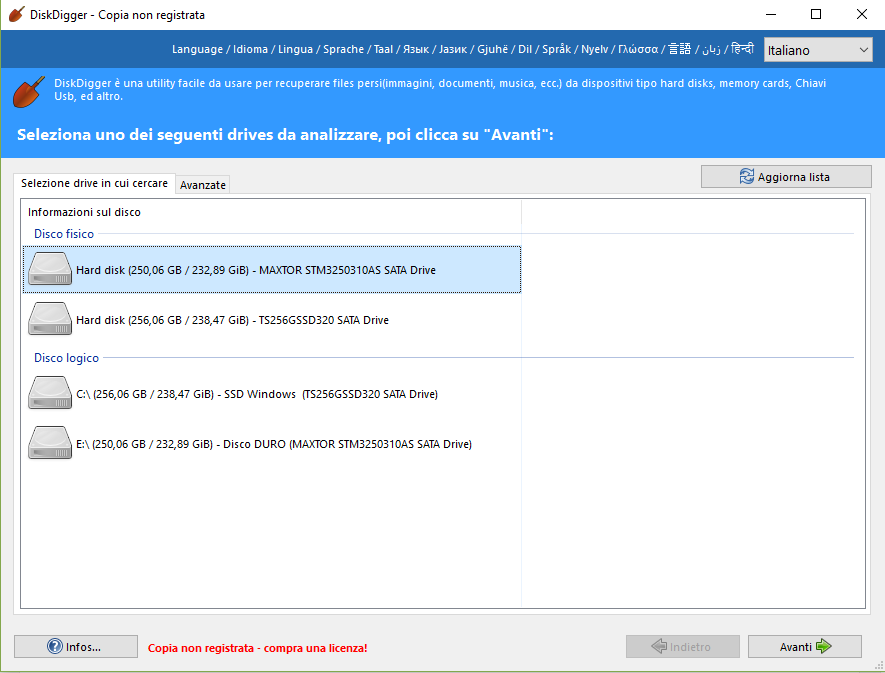Click the gray left arrow icon on Indietro
This screenshot has width=885, height=673.
tap(659, 646)
